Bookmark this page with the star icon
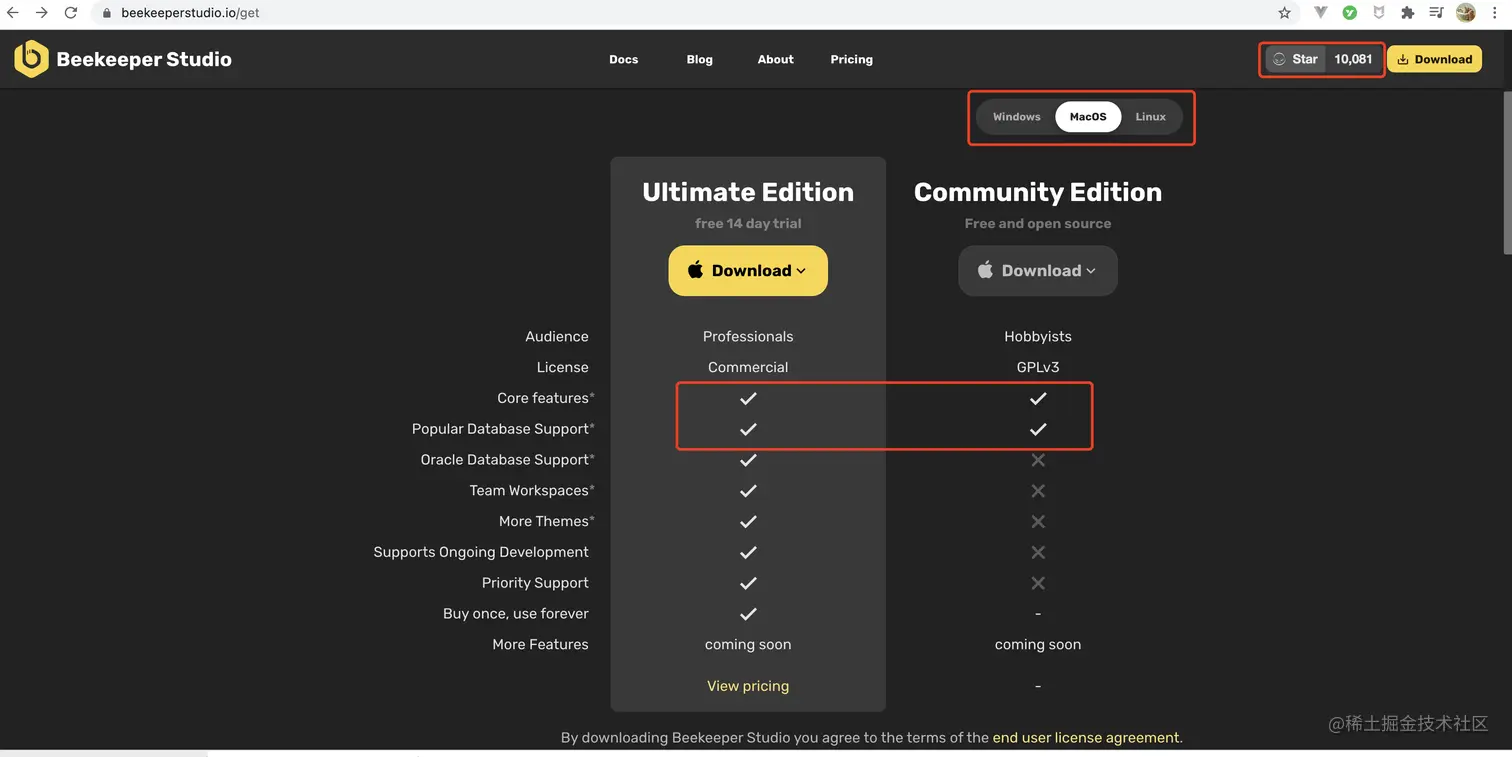1512x757 pixels. [1285, 13]
